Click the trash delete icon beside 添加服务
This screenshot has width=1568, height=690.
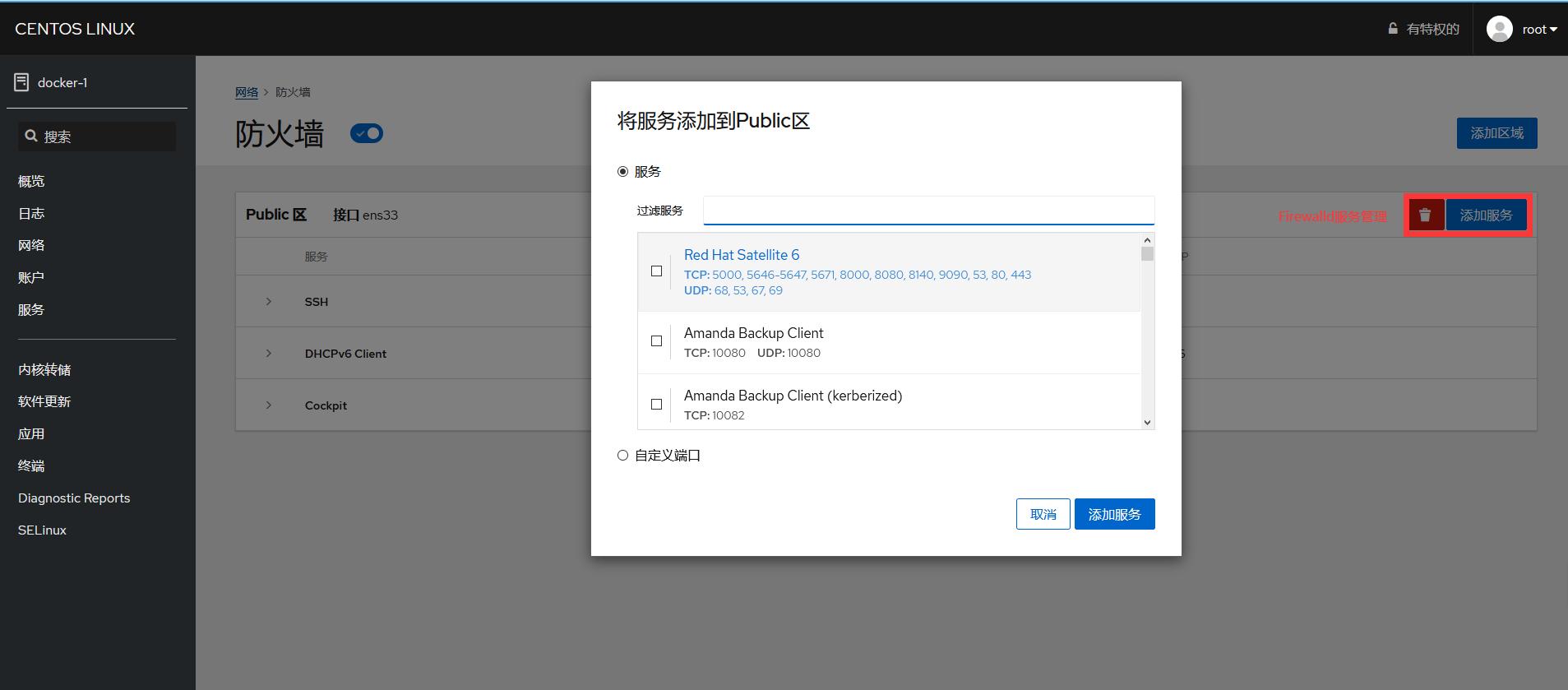tap(1425, 215)
